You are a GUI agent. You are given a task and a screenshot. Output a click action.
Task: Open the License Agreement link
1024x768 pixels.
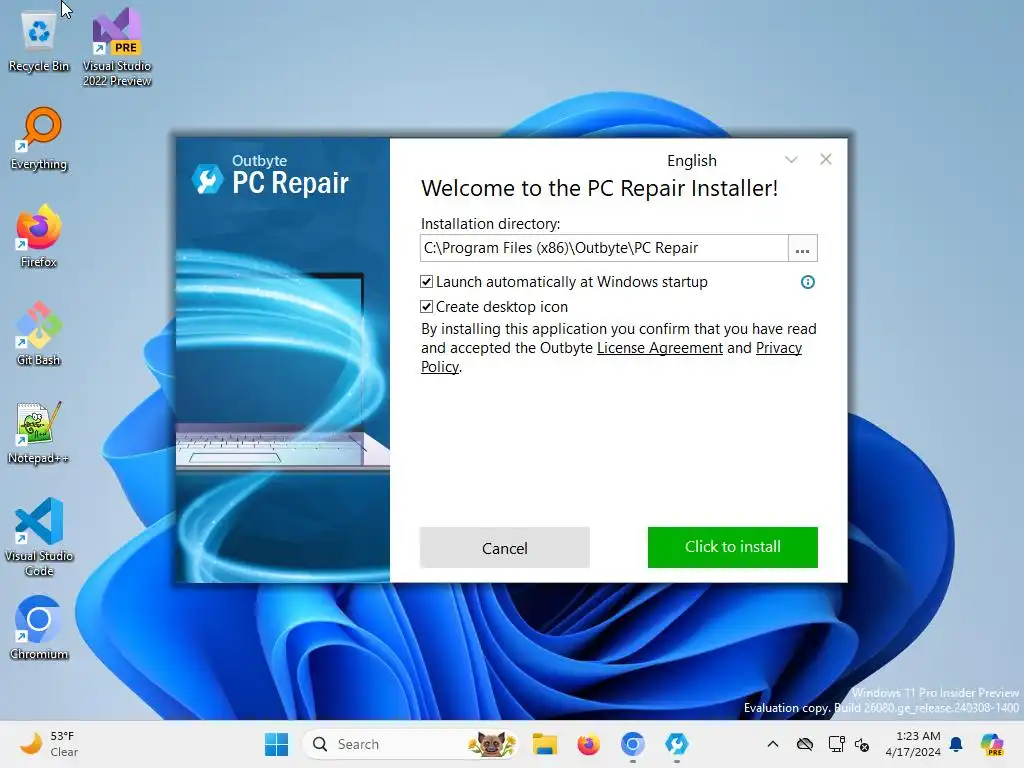click(x=660, y=348)
